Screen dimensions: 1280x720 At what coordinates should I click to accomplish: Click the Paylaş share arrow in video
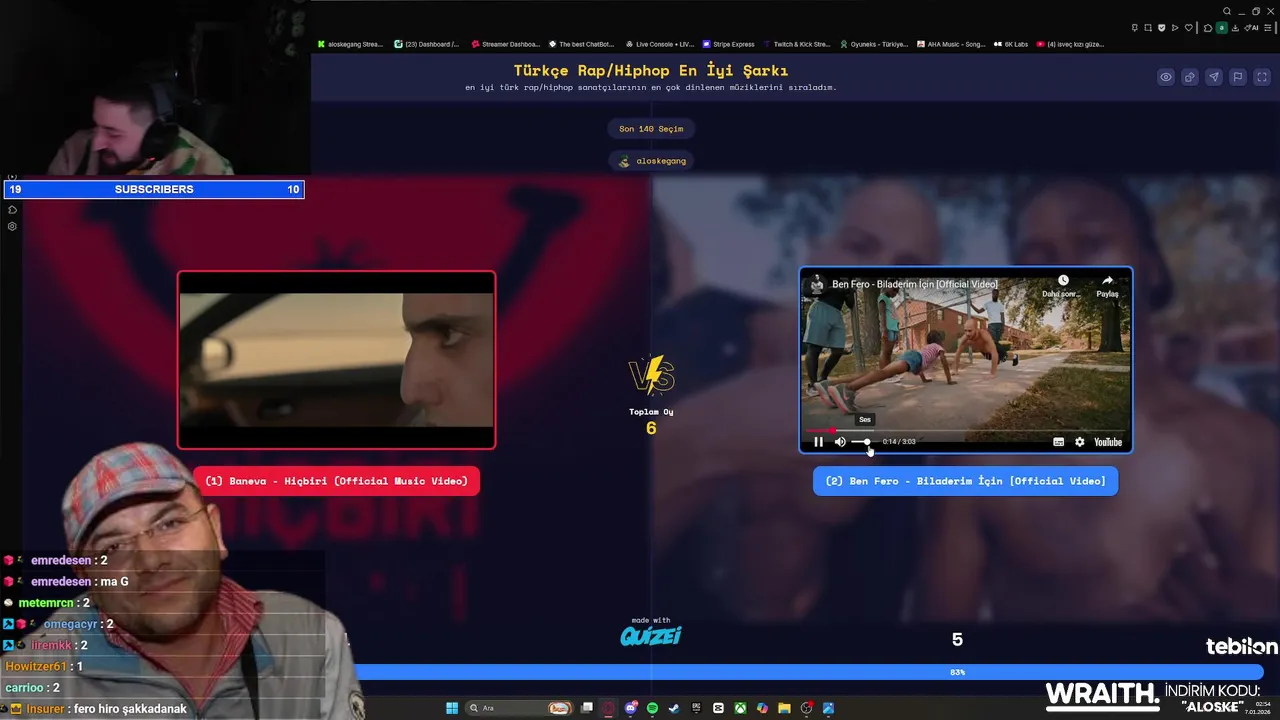(1107, 286)
